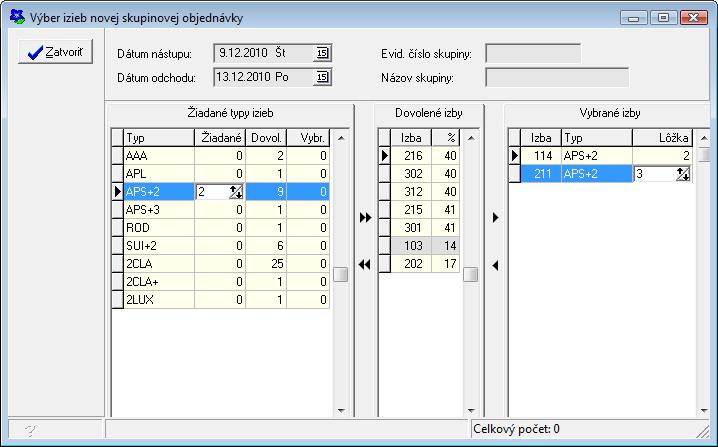Select room 114 in Vybrané izby list
This screenshot has width=718, height=447.
(x=543, y=155)
